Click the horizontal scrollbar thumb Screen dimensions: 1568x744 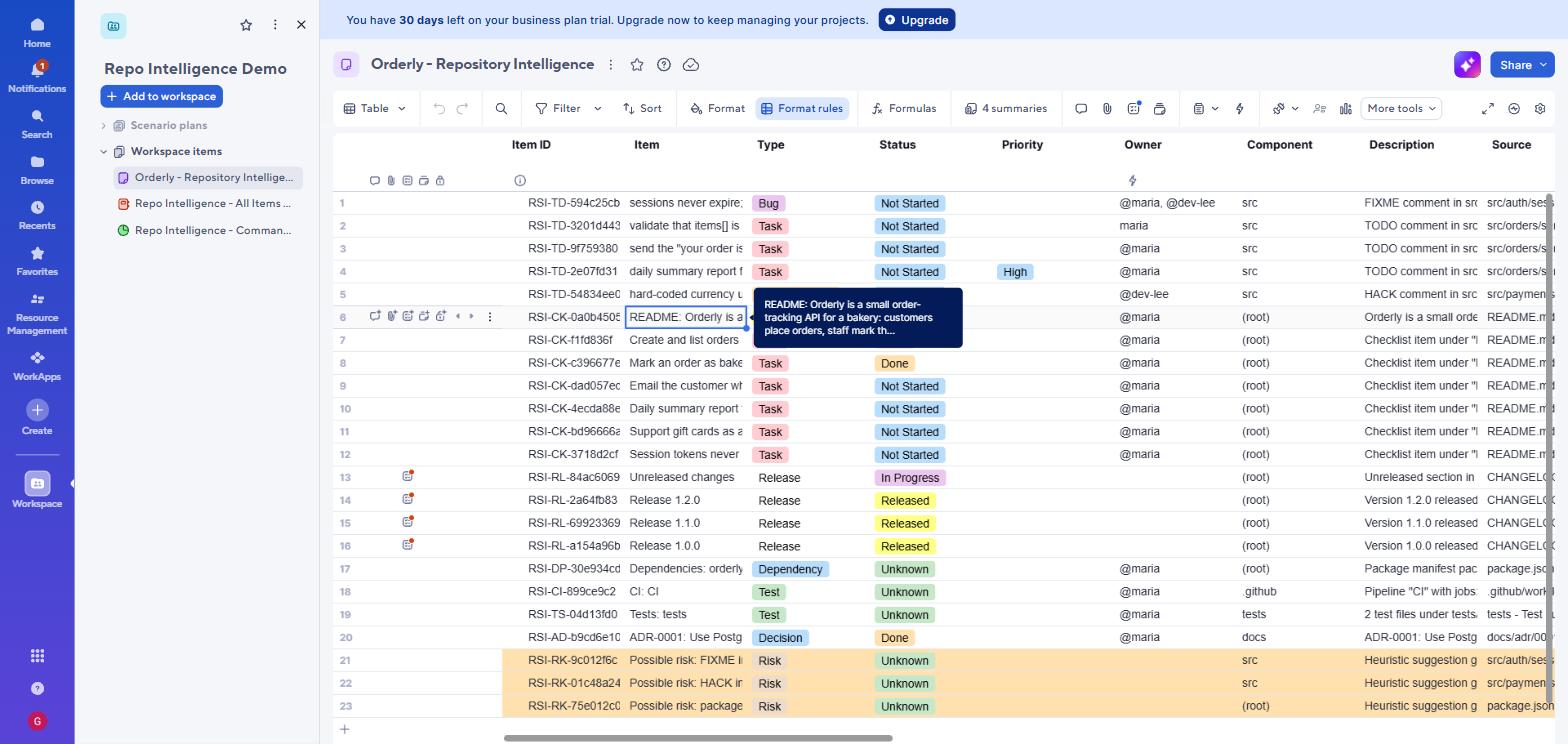[x=698, y=738]
